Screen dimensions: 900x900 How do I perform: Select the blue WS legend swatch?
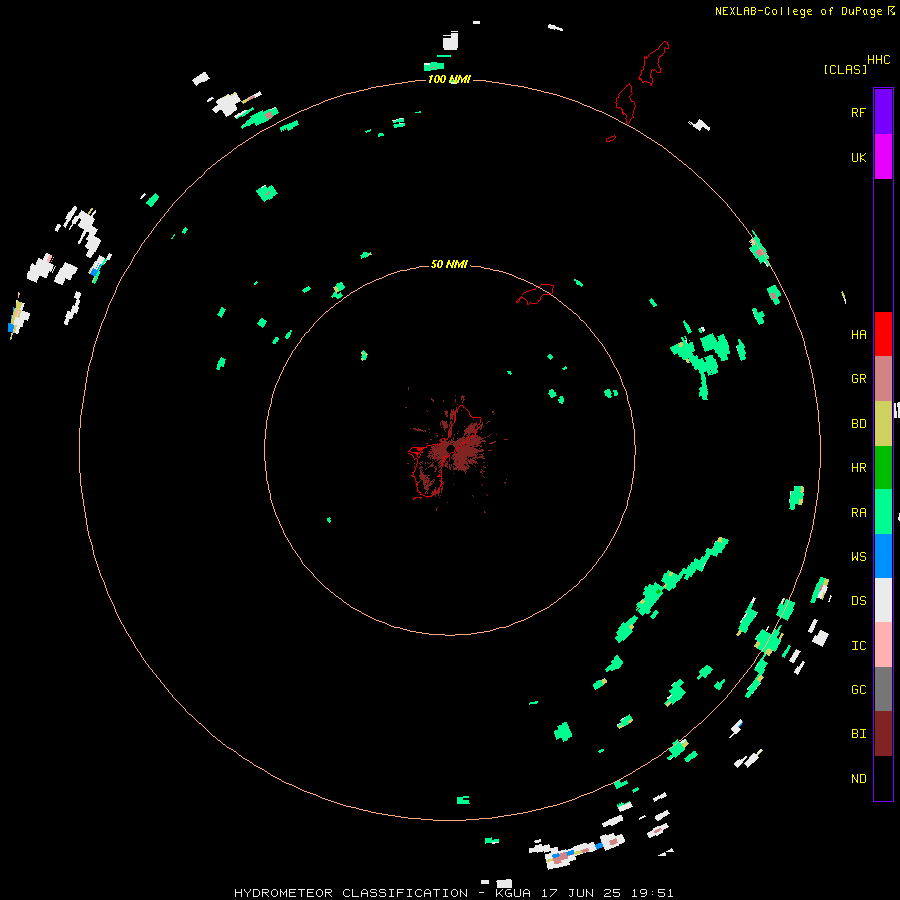coord(883,556)
